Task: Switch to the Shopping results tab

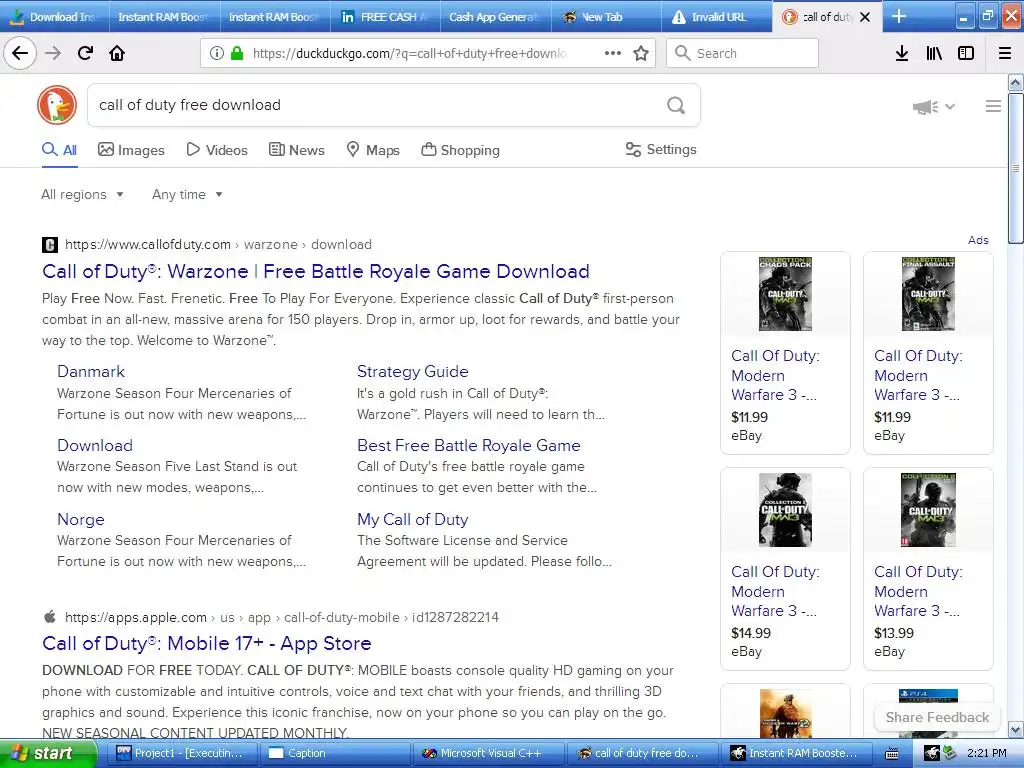Action: 460,150
